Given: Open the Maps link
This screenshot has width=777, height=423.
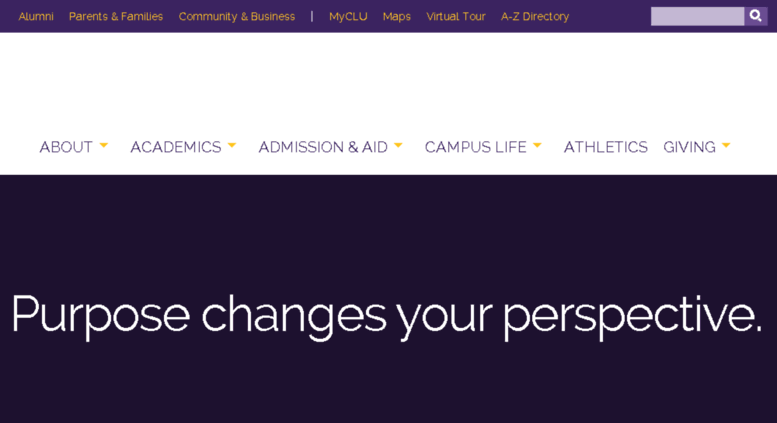Looking at the screenshot, I should [x=397, y=16].
